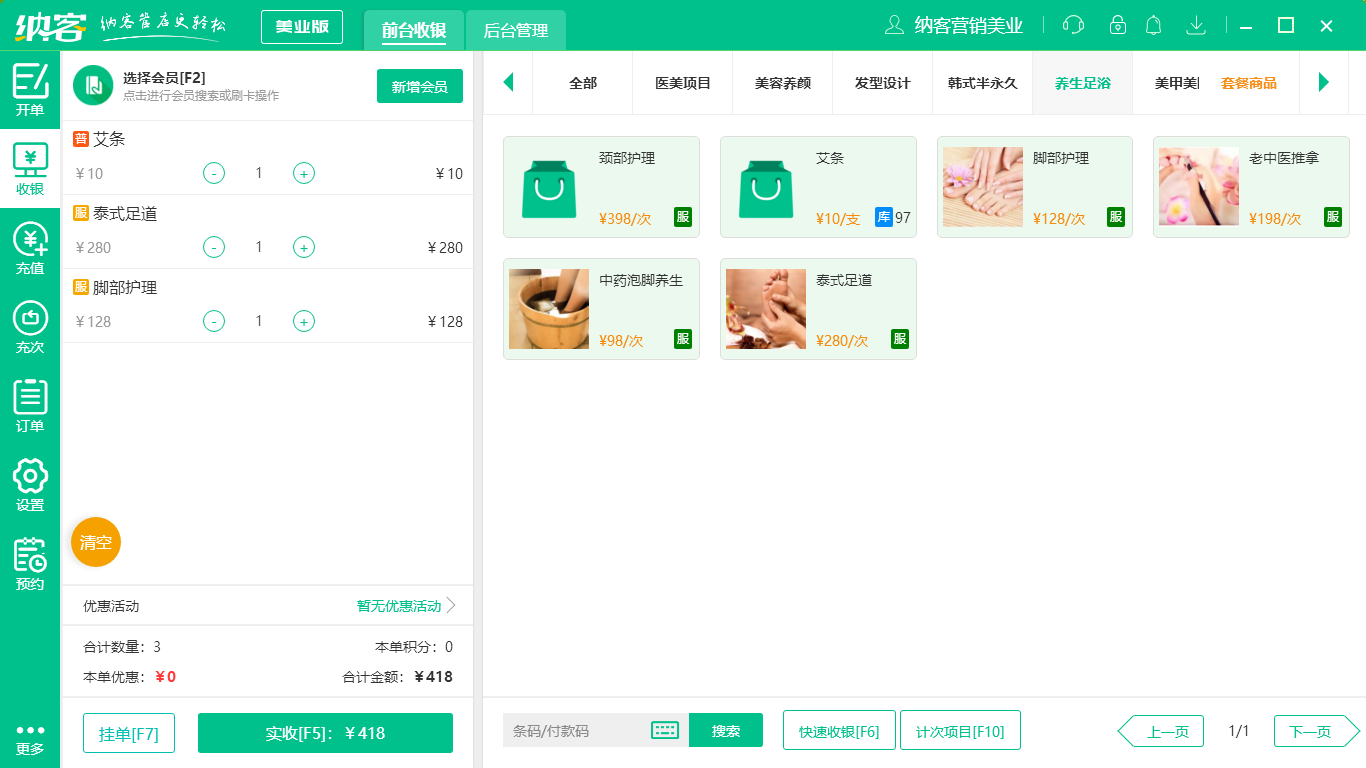This screenshot has height=768, width=1366.
Task: Click the 实收[F5] ¥418 button
Action: click(x=325, y=733)
